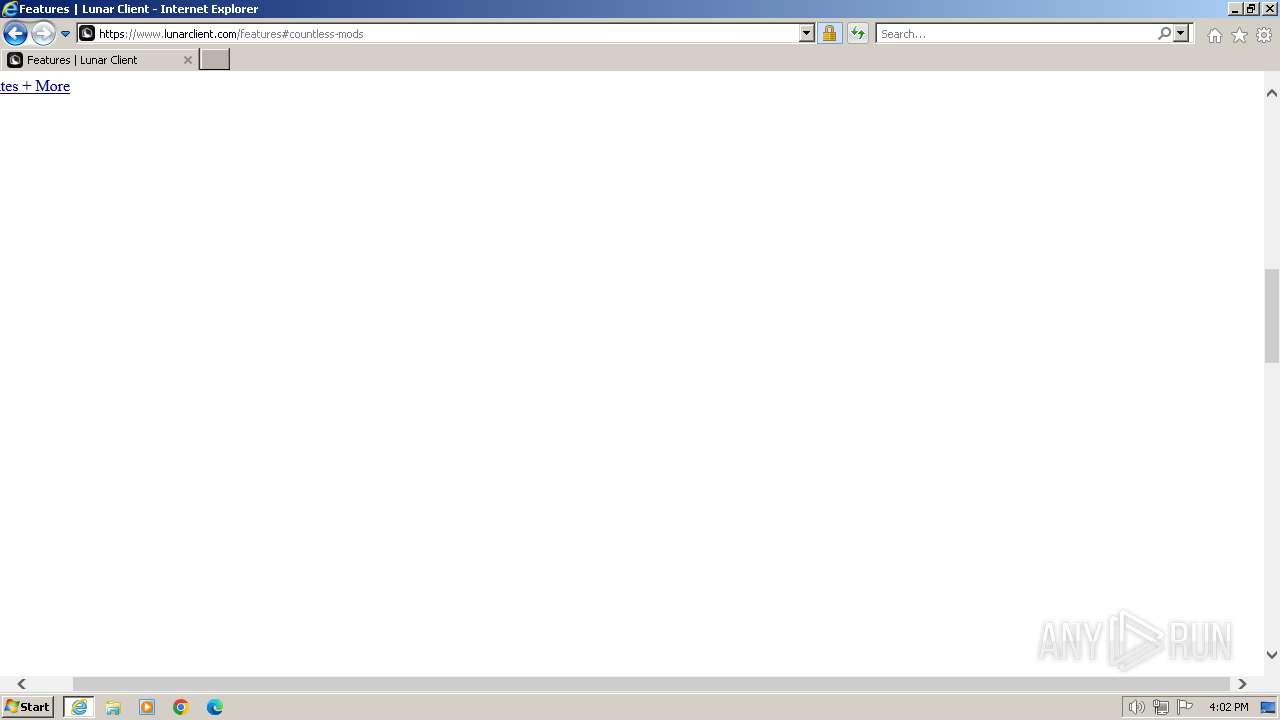Close the Features | Lunar Client tab

click(187, 60)
